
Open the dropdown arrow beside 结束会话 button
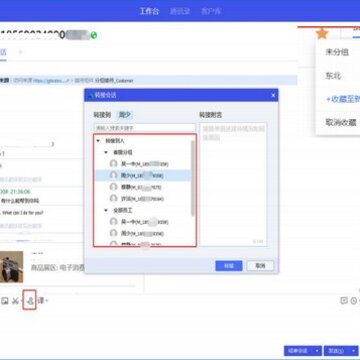(x=317, y=351)
